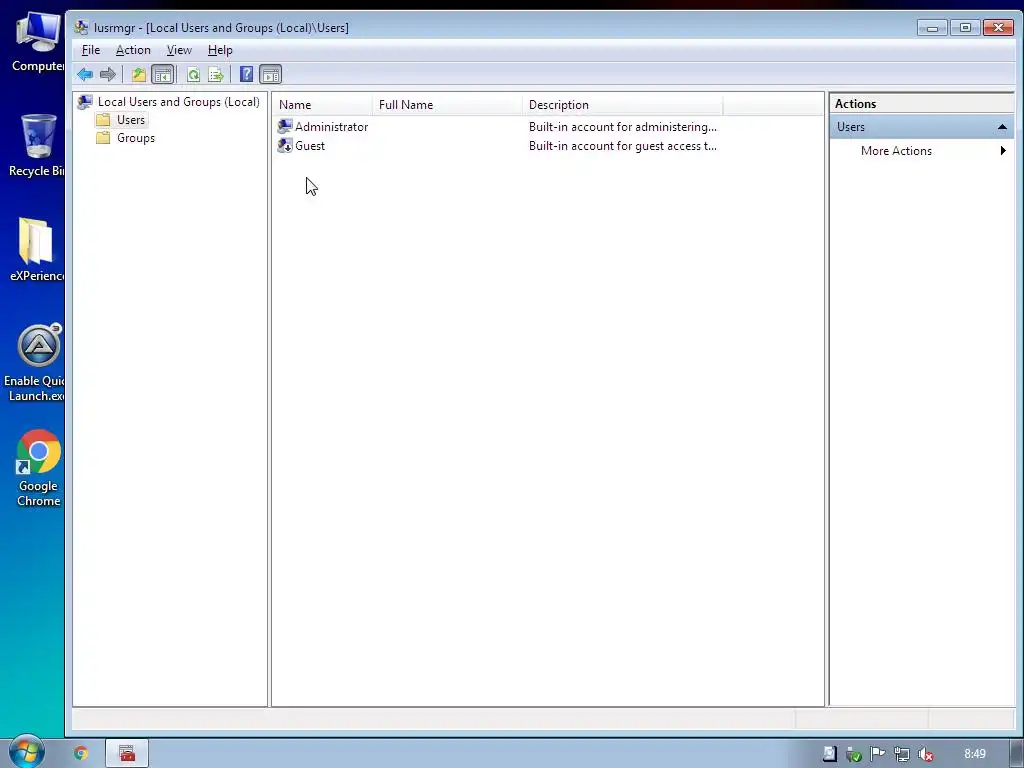
Task: Select Local Users and Groups (Local) root node
Action: click(x=178, y=102)
